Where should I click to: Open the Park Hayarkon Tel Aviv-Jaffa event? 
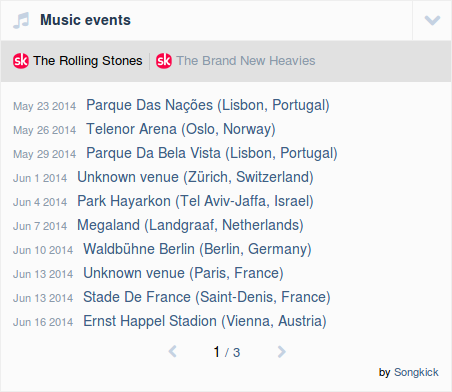click(x=195, y=201)
